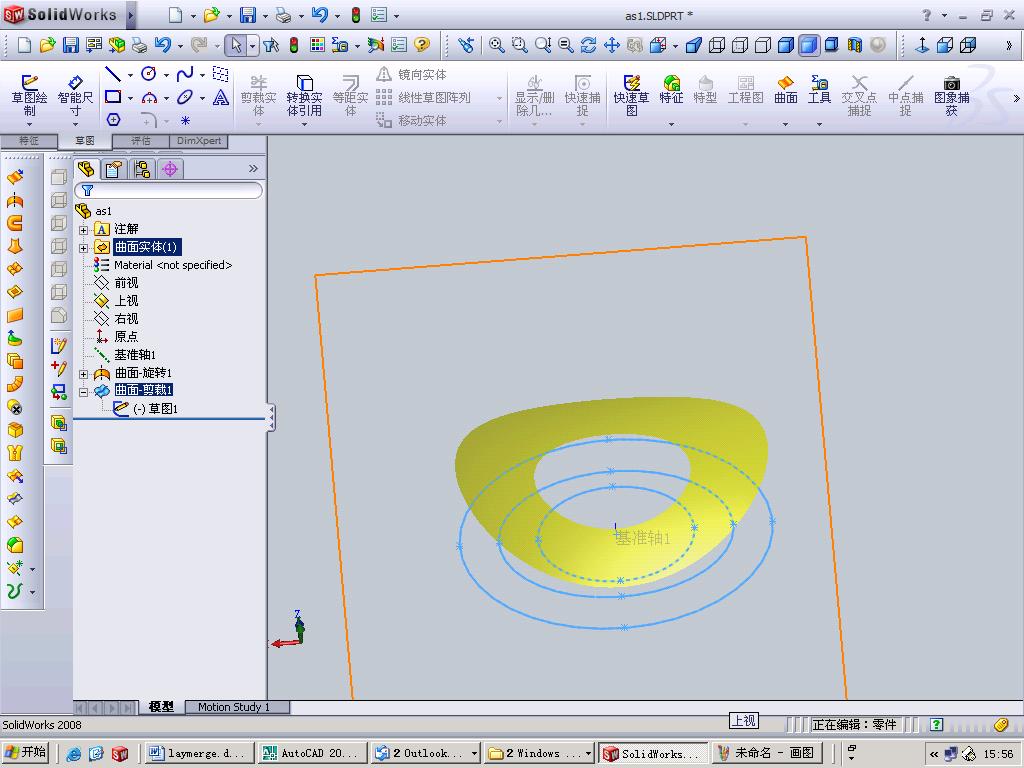The width and height of the screenshot is (1024, 768).
Task: Select Material <not specified> tree item
Action: click(163, 265)
